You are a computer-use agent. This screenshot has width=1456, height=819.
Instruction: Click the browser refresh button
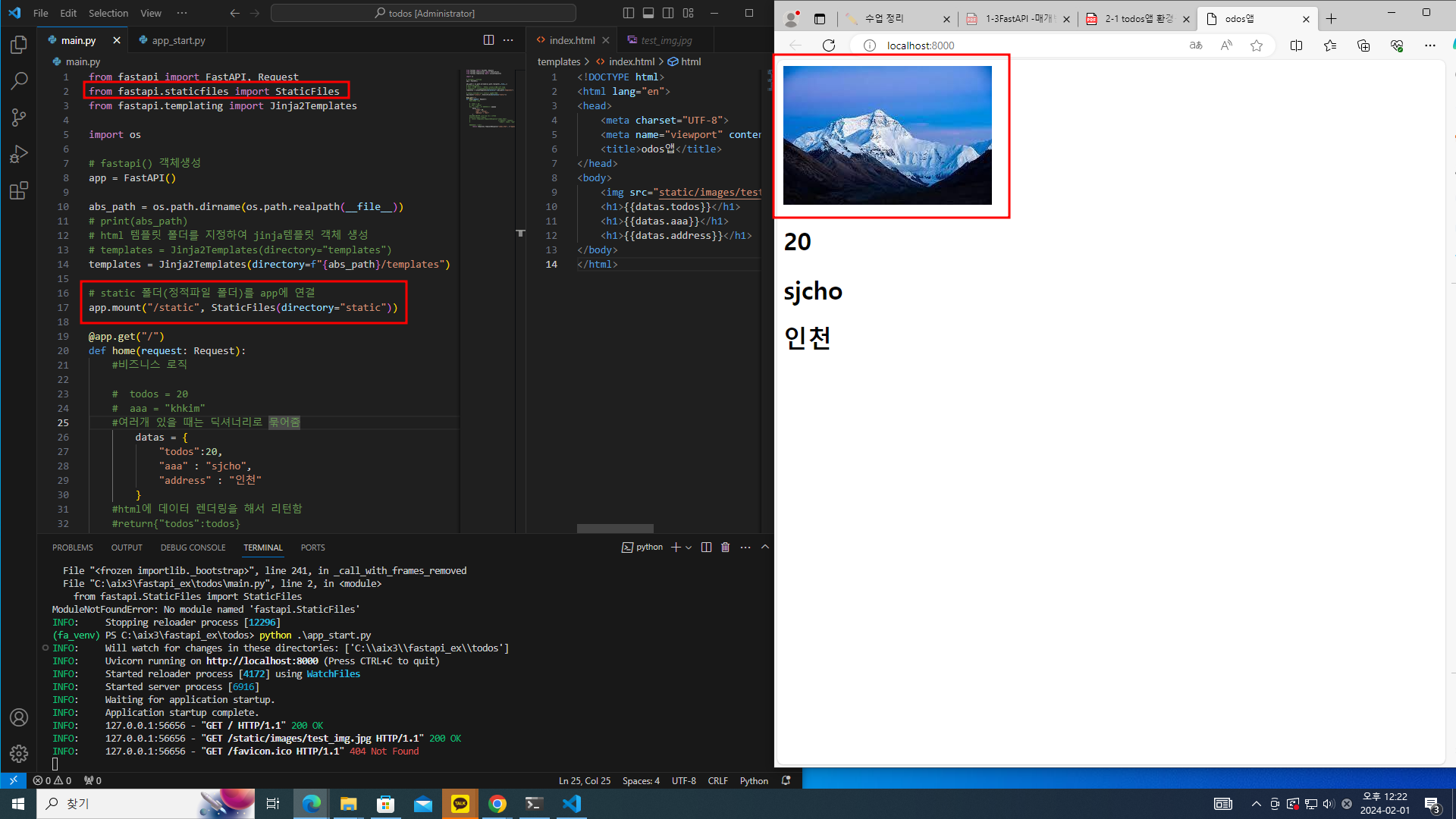click(x=829, y=45)
